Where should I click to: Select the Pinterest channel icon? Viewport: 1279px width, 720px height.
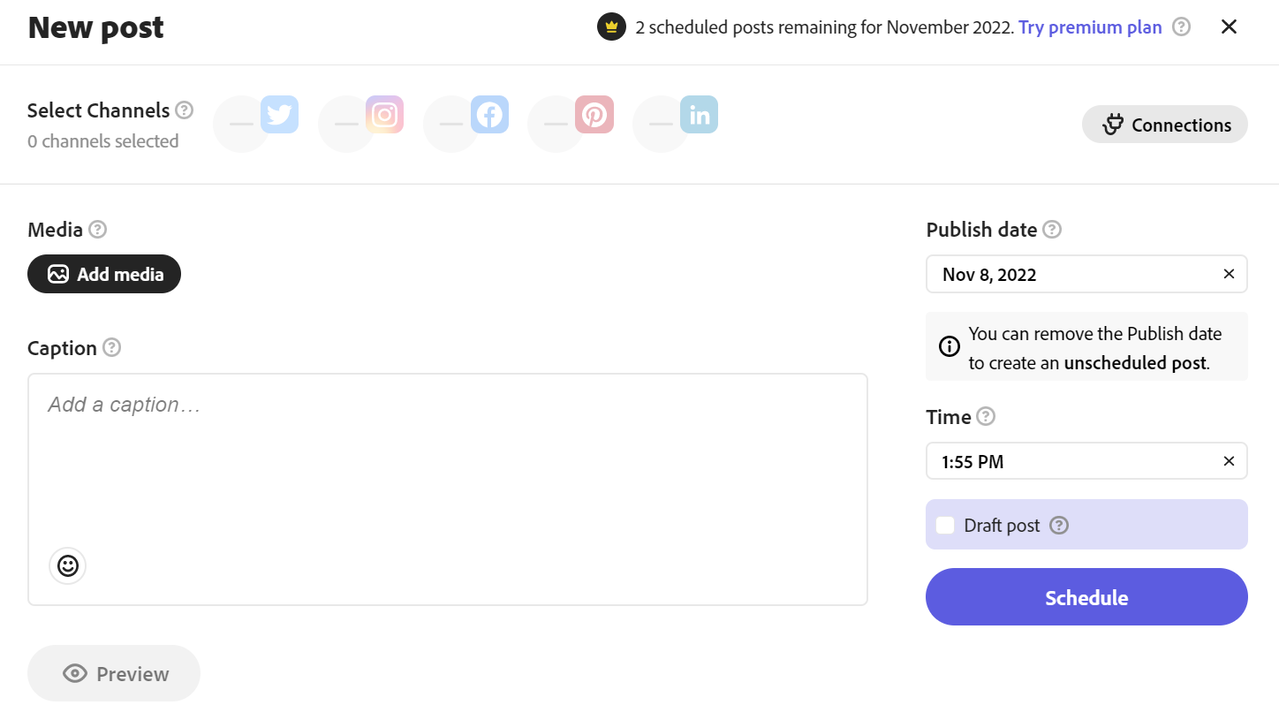tap(594, 115)
